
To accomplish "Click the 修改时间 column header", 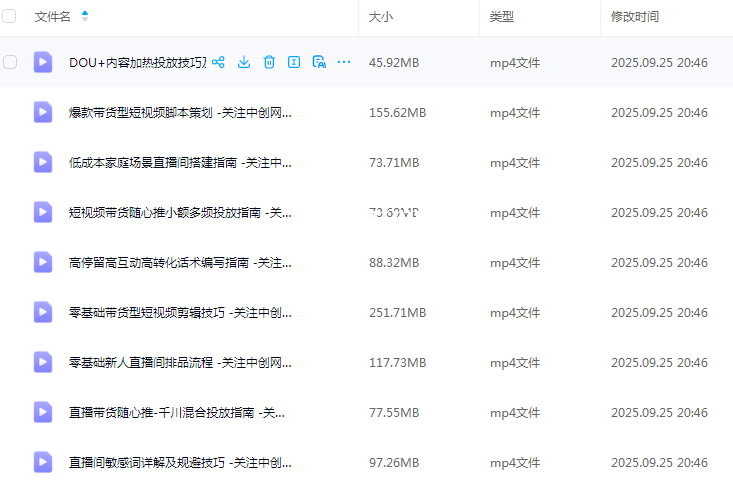I will [x=635, y=17].
